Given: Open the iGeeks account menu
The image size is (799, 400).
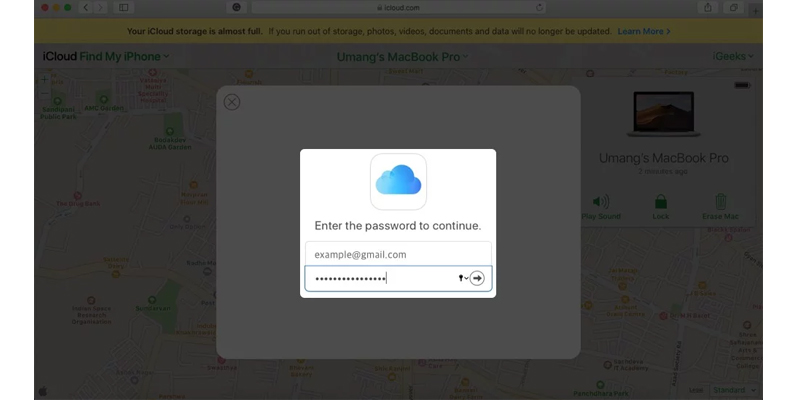Looking at the screenshot, I should click(733, 57).
